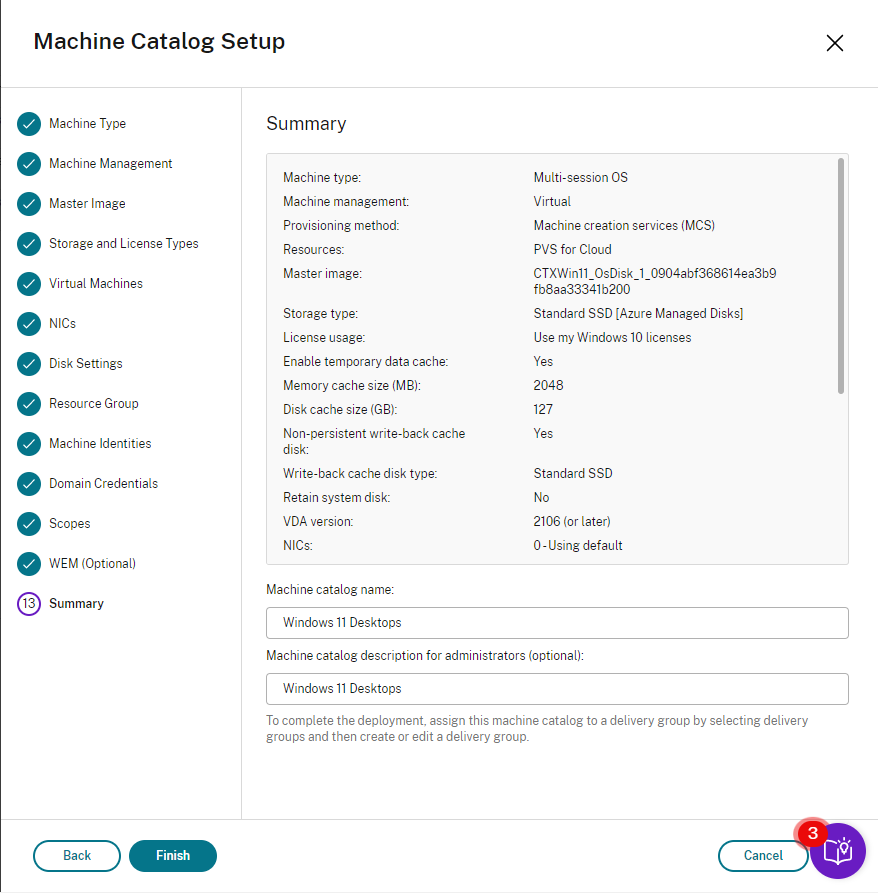Open the Storage and License Types step
The height and width of the screenshot is (893, 878).
point(123,244)
